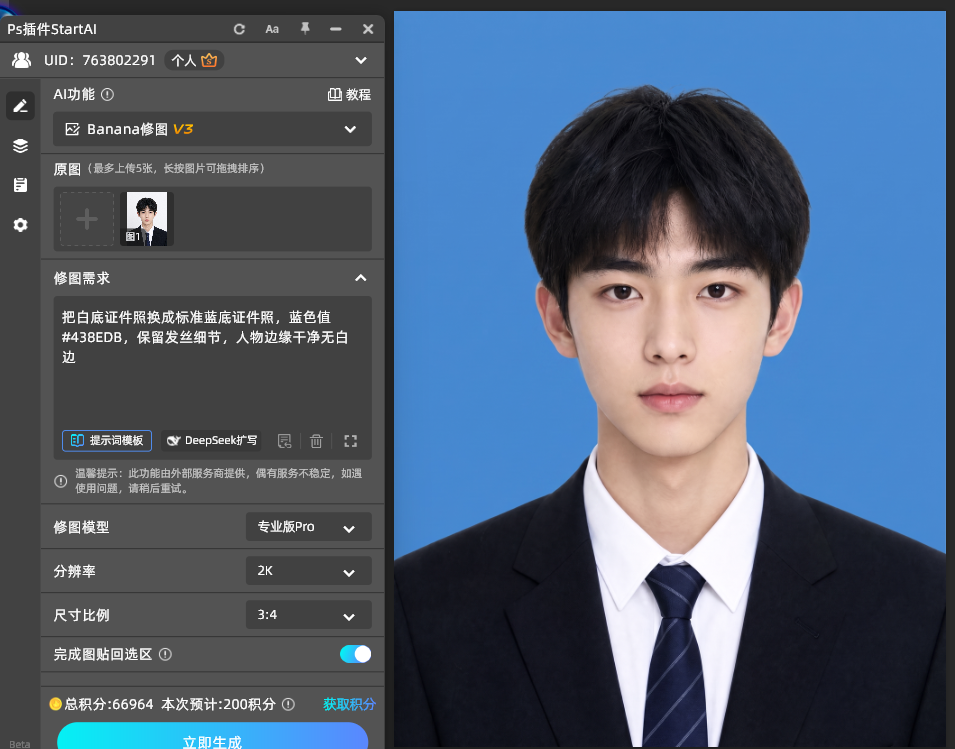Screen dimensions: 955x749
Task: Click the 立即生成 generate button
Action: coord(213,736)
